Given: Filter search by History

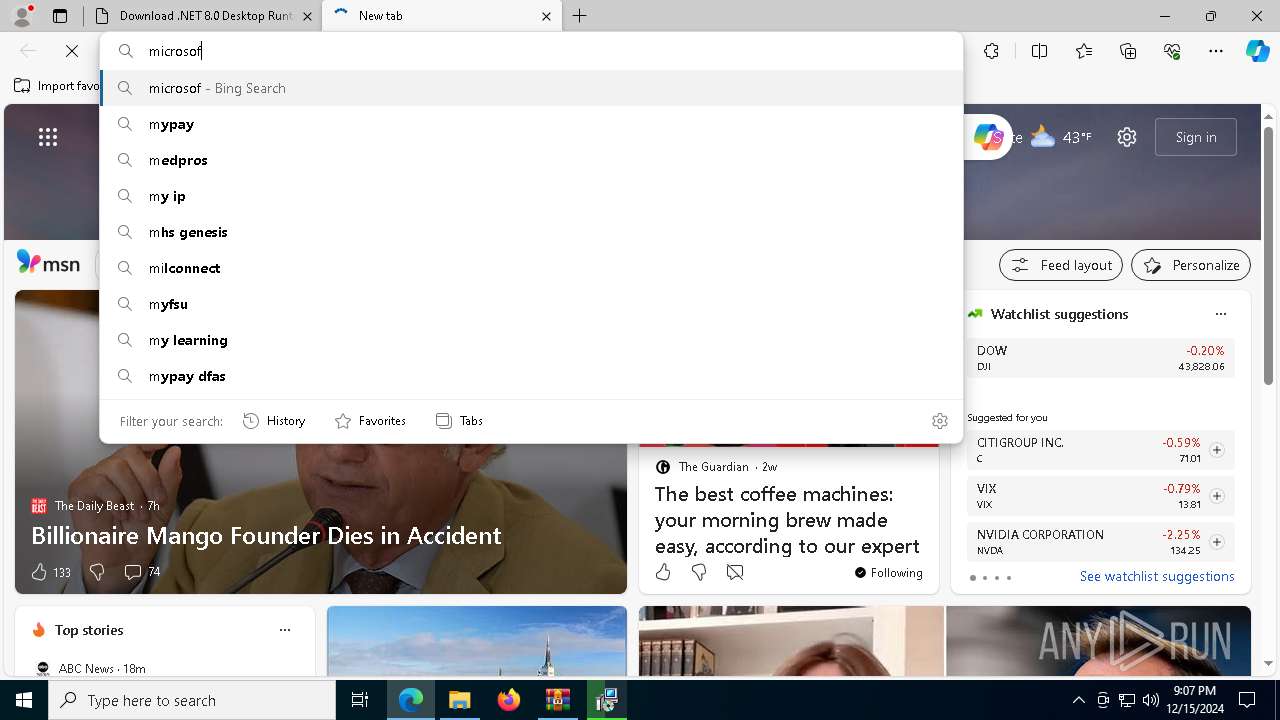Looking at the screenshot, I should coord(274,421).
